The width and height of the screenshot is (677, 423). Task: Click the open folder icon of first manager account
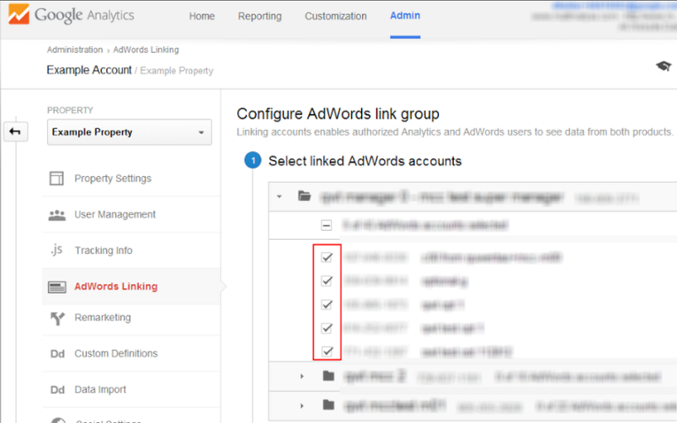click(x=304, y=196)
